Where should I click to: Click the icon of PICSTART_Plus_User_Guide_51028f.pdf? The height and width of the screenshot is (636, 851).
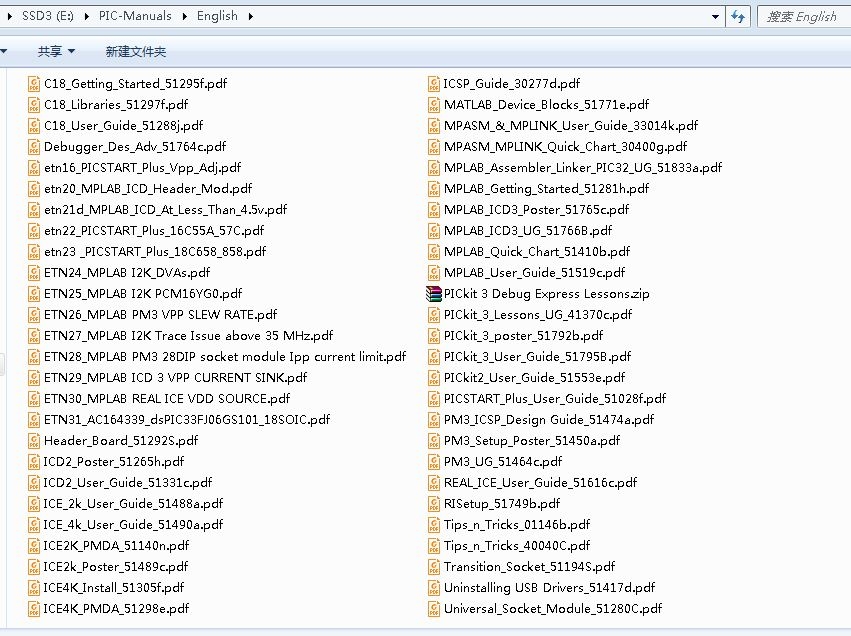(x=434, y=399)
